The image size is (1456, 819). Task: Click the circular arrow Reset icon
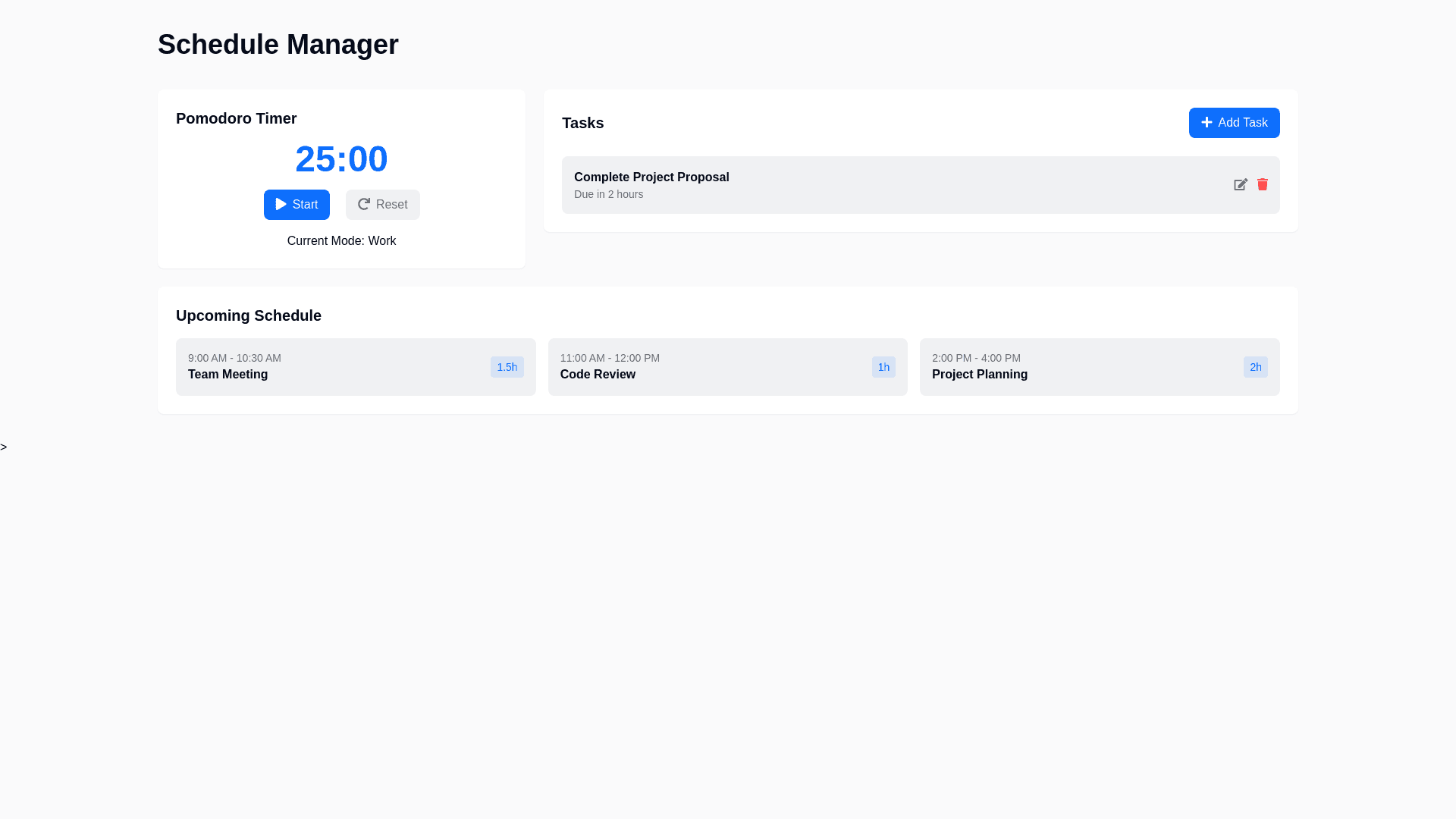point(364,204)
